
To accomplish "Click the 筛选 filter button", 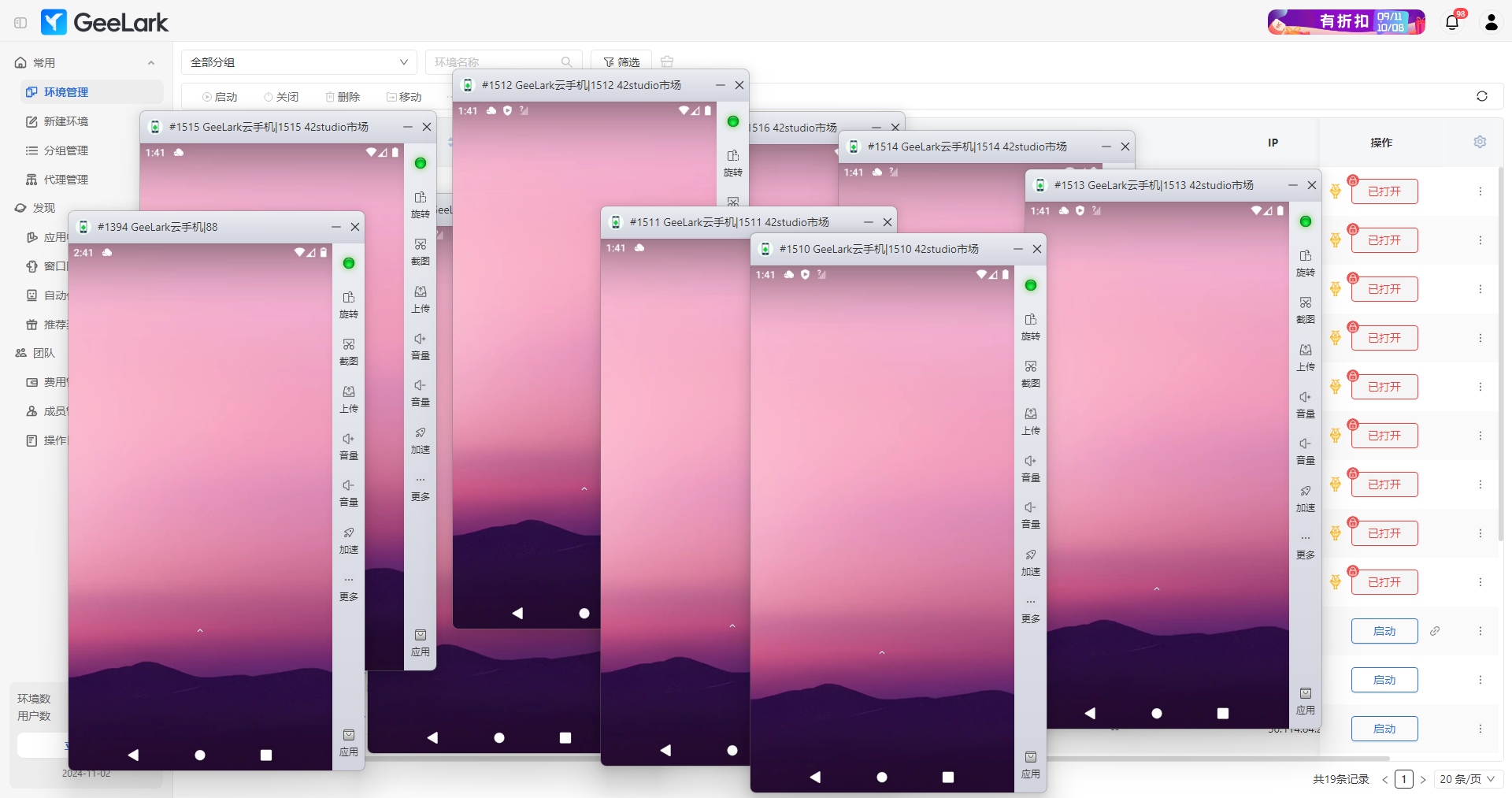I will (621, 62).
